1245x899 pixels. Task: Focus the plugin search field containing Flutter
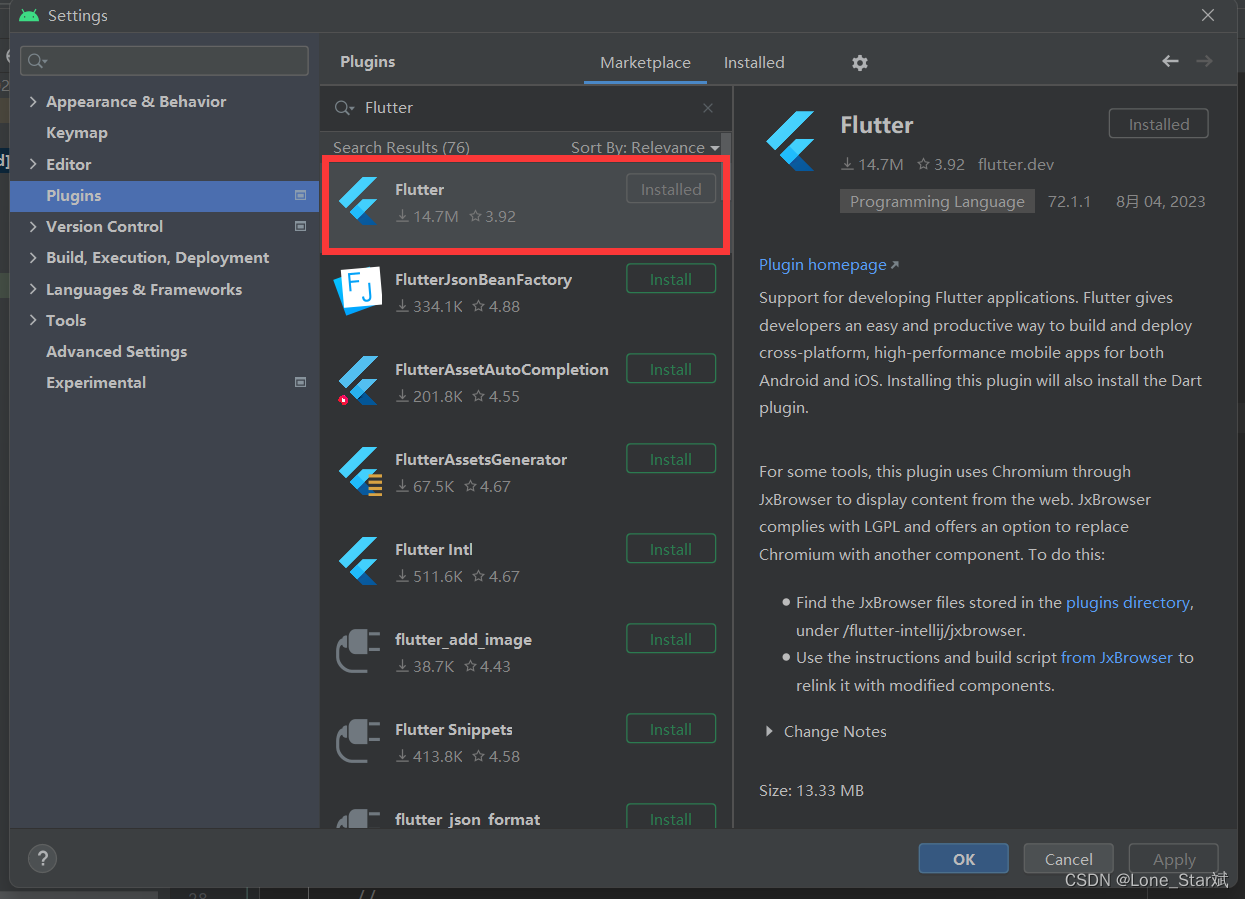pyautogui.click(x=527, y=108)
